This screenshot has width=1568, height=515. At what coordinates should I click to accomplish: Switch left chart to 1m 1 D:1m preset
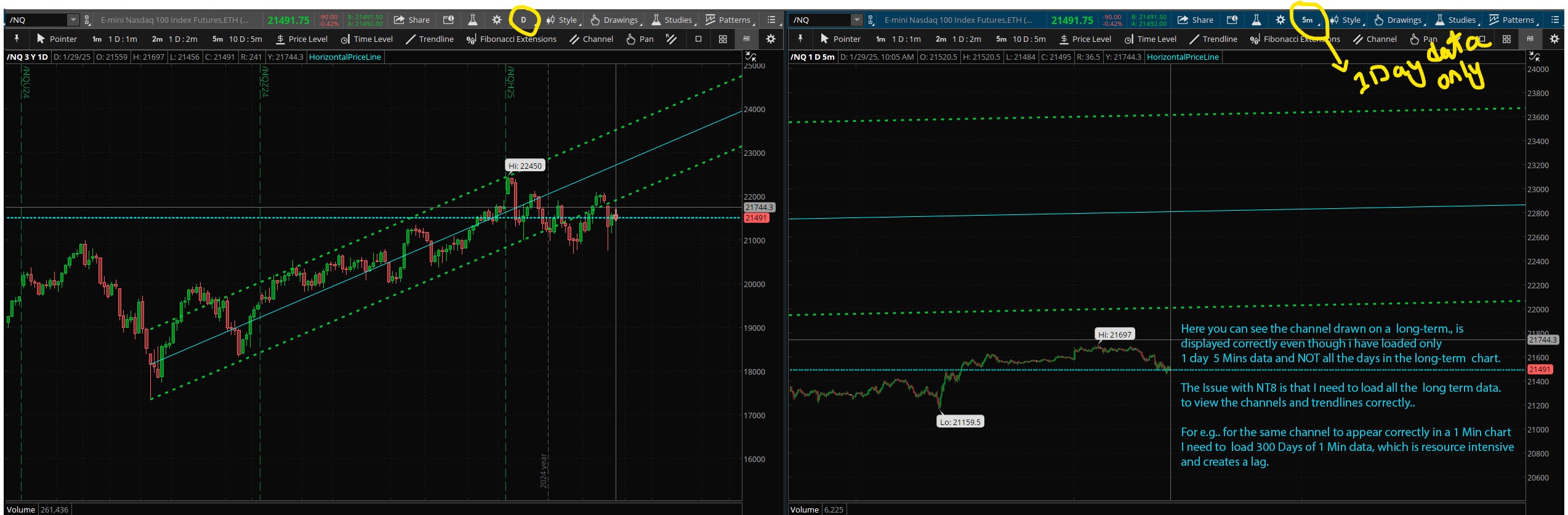115,39
